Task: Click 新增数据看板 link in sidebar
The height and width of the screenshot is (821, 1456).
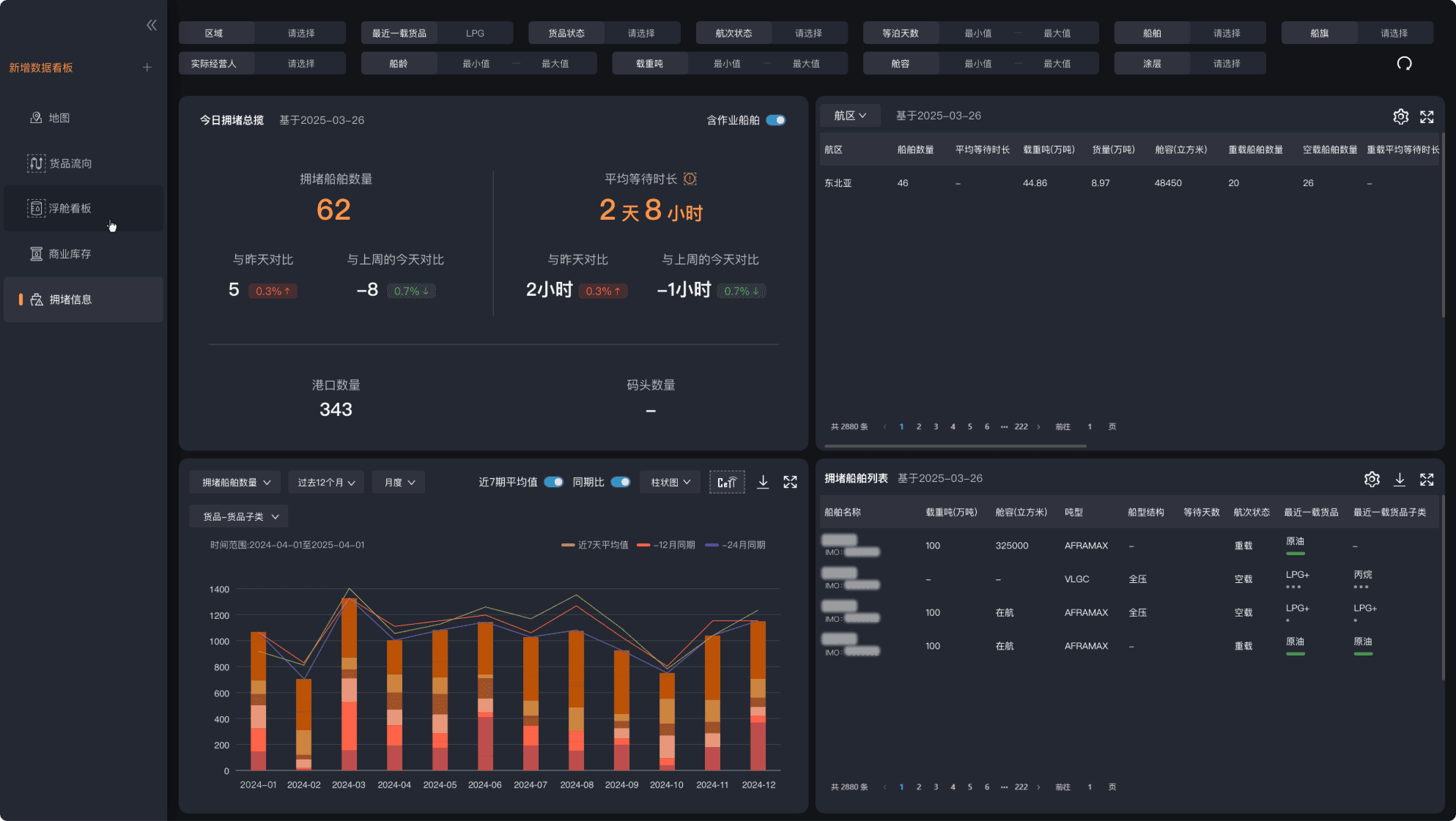Action: tap(41, 67)
